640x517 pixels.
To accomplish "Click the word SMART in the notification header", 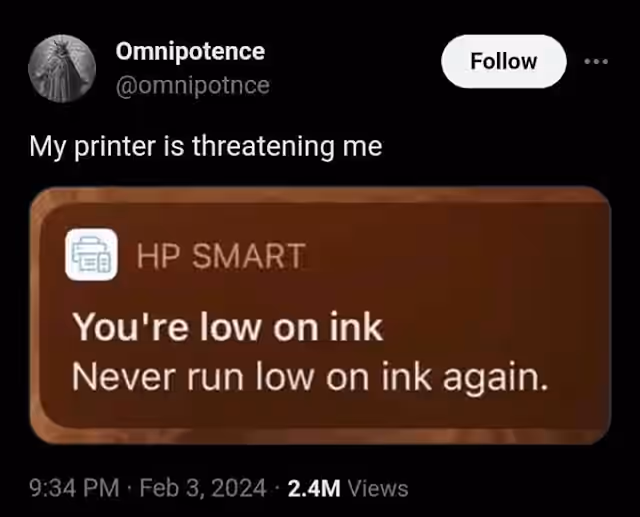I will (x=248, y=256).
